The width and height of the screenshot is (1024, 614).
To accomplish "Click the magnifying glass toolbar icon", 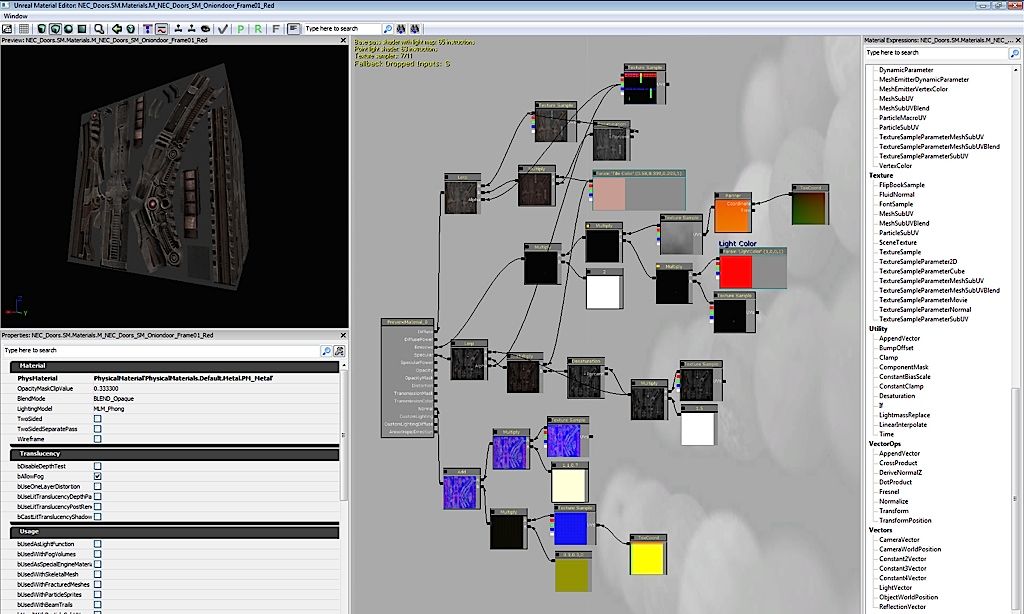I will [99, 29].
